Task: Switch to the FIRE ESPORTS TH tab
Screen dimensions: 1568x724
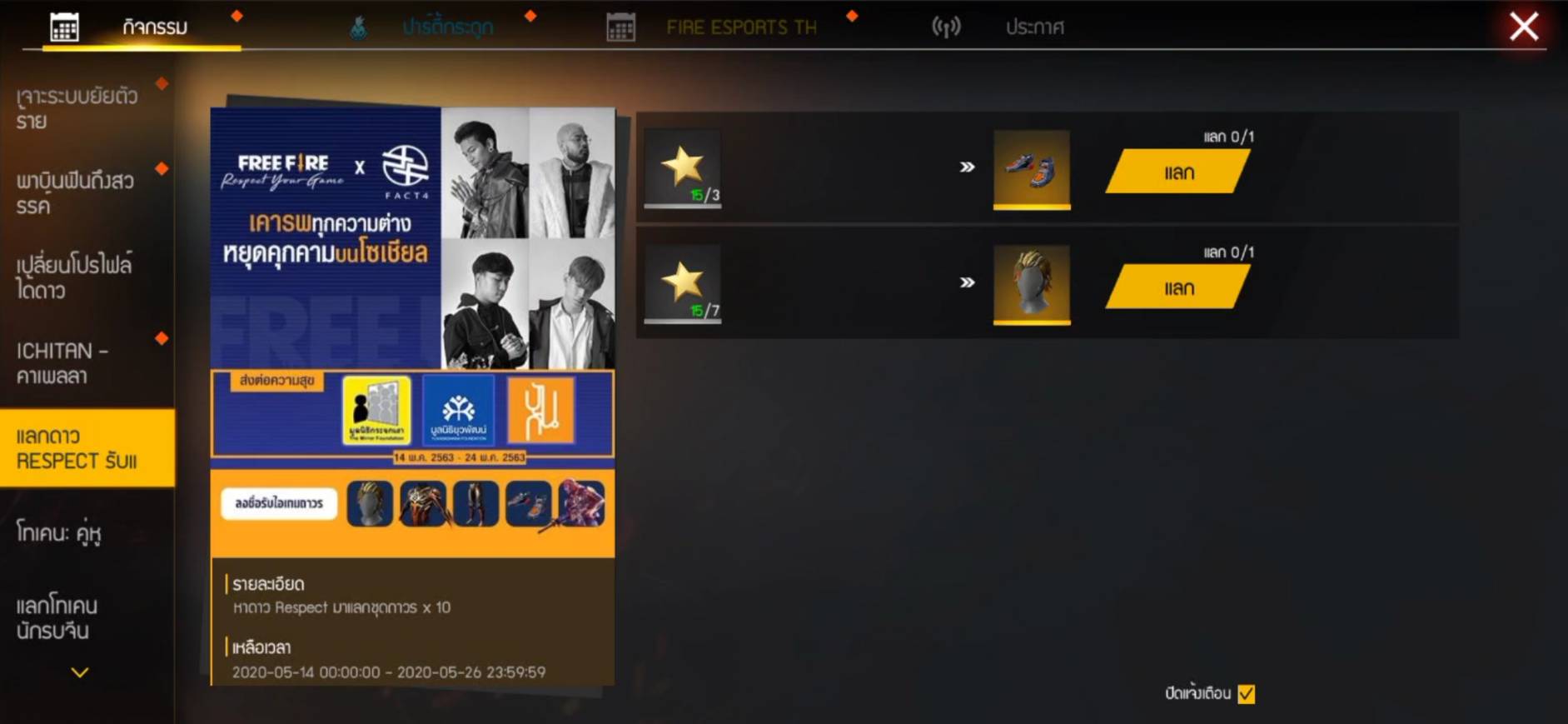Action: [741, 27]
